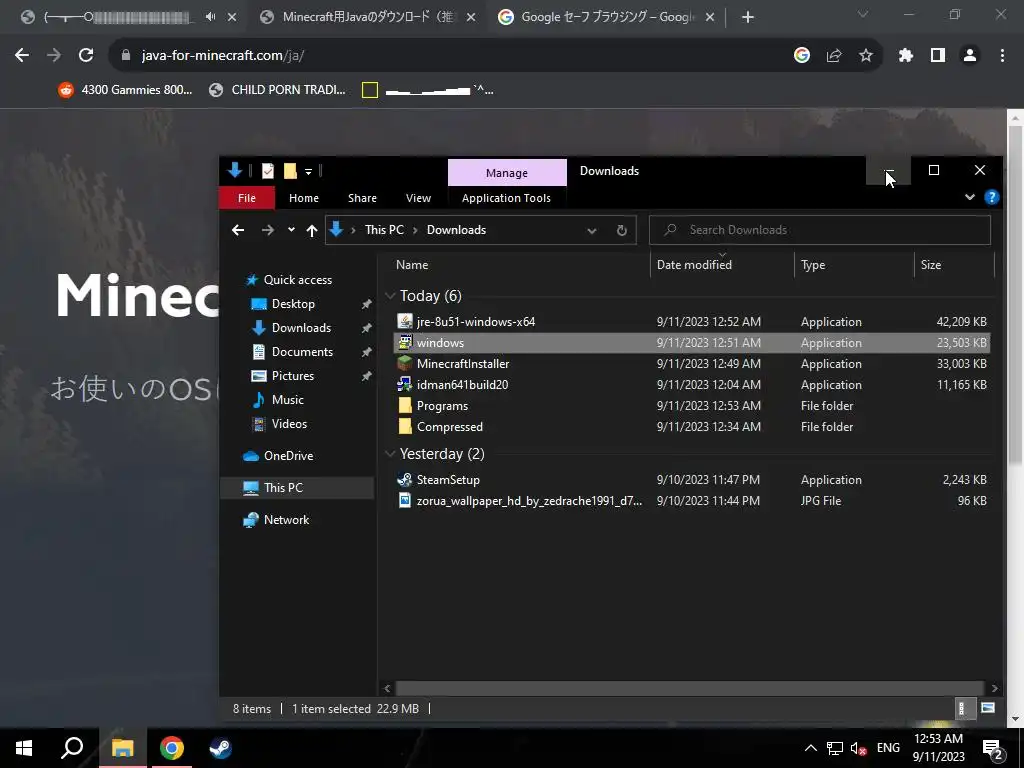Open the Windows Start menu
The width and height of the screenshot is (1024, 768).
[24, 748]
